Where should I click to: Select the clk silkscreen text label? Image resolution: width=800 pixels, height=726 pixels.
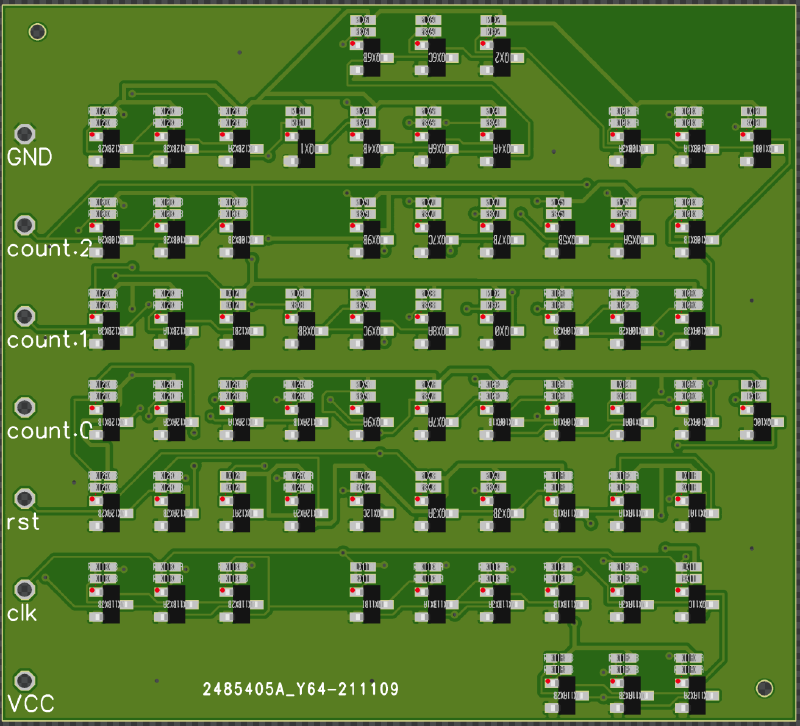[22, 612]
